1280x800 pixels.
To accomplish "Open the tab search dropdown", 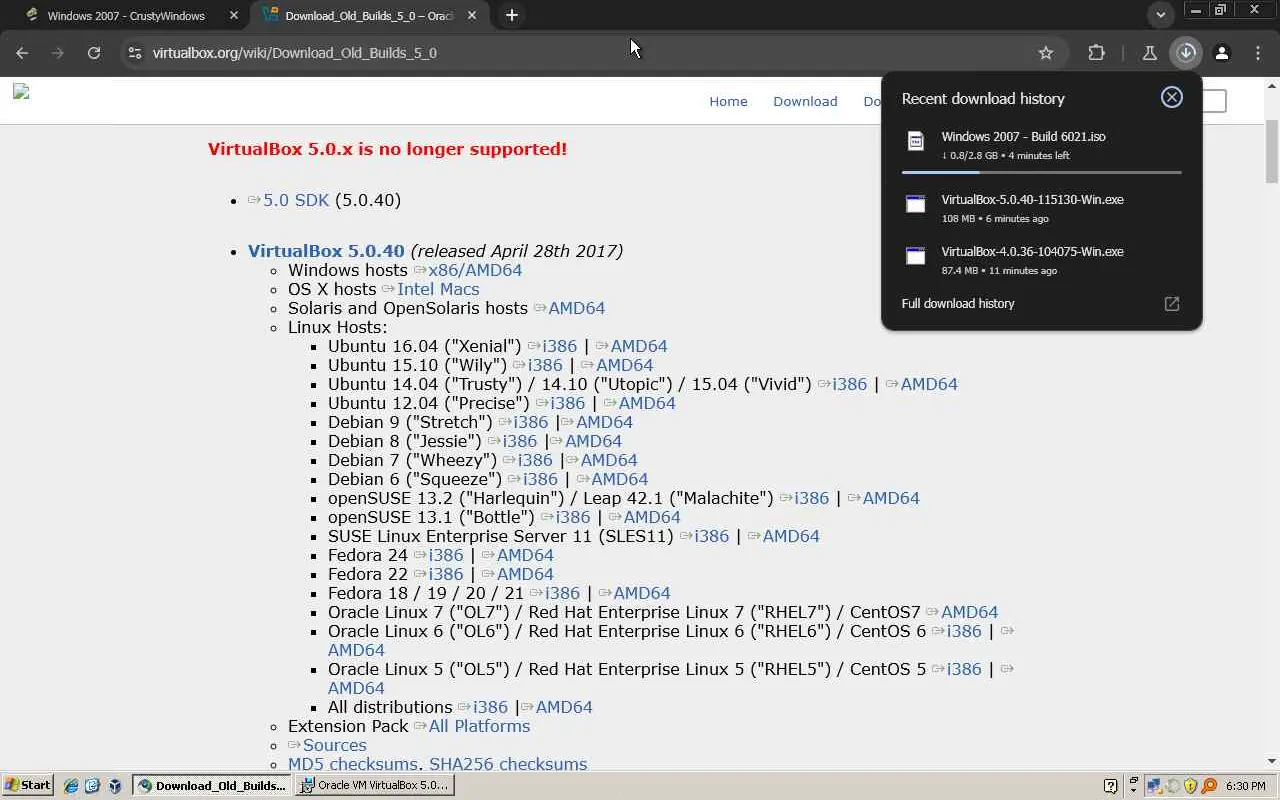I will click(x=1161, y=15).
